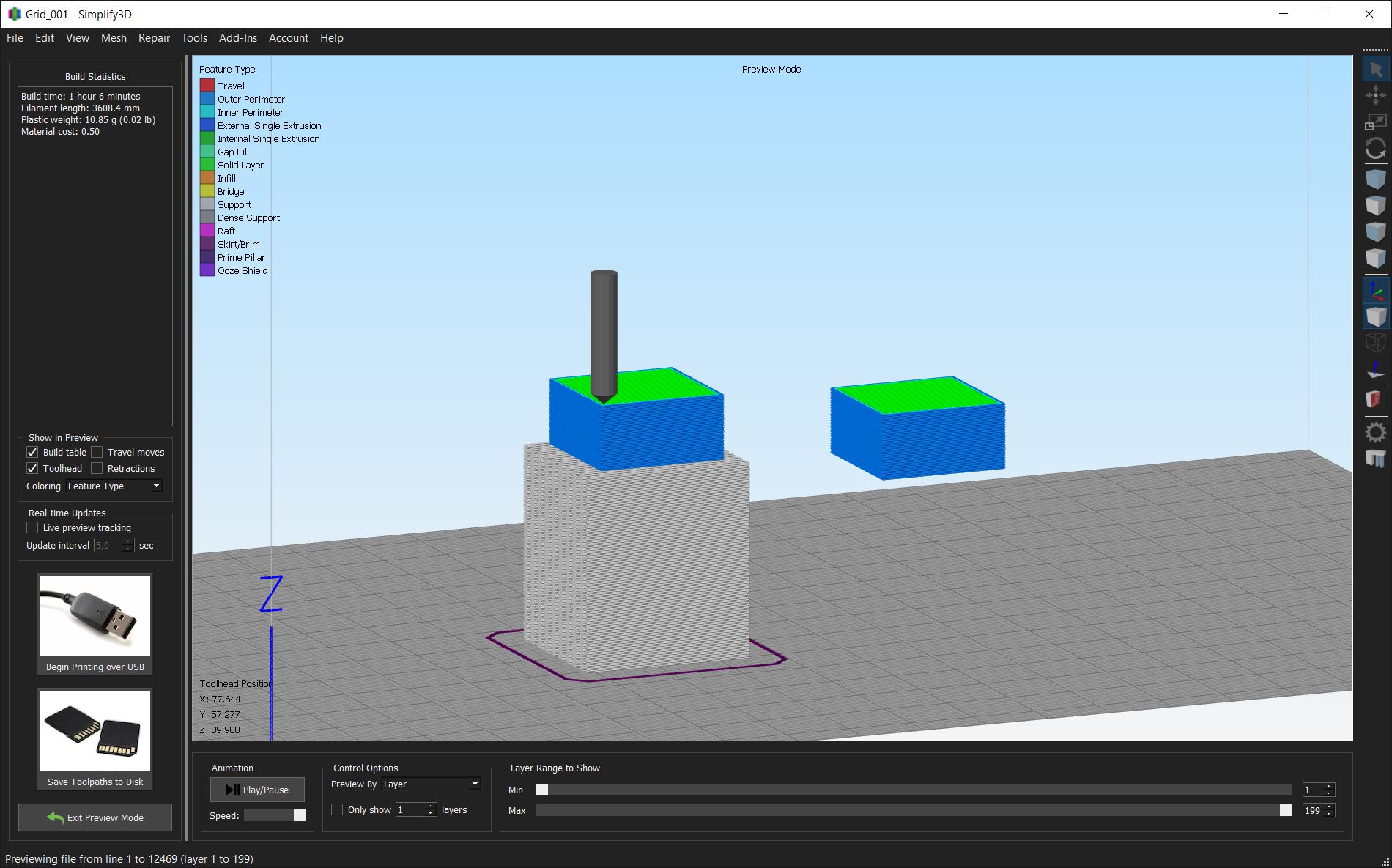Open the Account menu
Screen dimensions: 1392x868
pos(289,38)
